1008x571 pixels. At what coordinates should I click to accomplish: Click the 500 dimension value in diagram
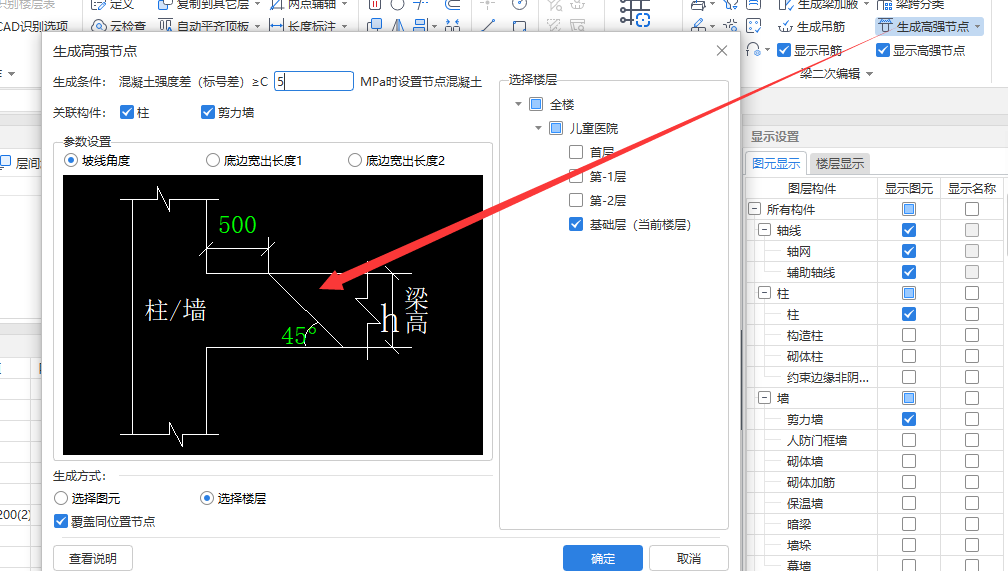(x=237, y=224)
